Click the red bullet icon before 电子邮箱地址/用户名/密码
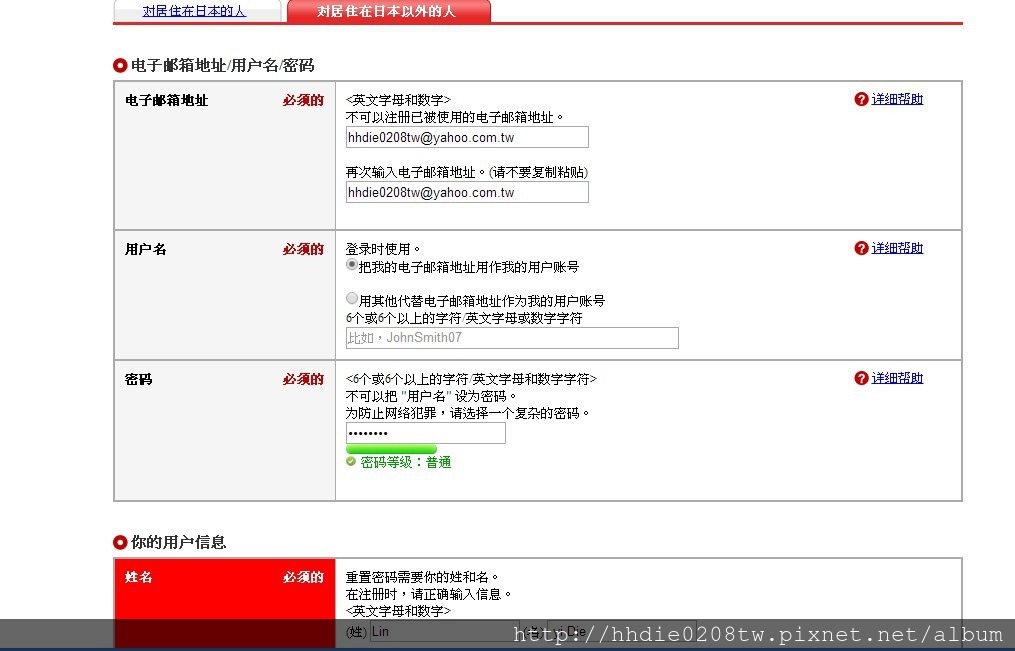 point(120,66)
